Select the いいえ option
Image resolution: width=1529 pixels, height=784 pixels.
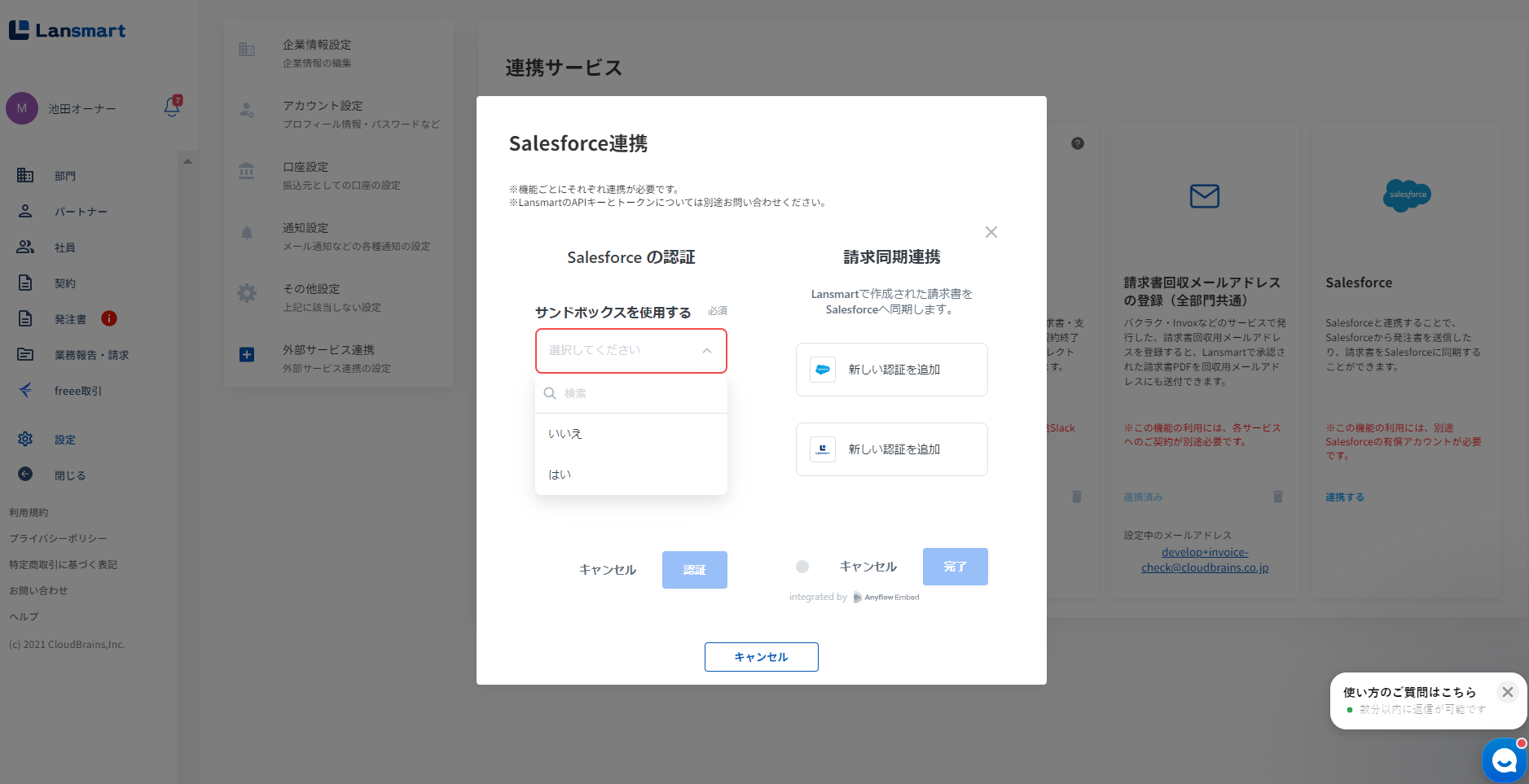pyautogui.click(x=631, y=434)
